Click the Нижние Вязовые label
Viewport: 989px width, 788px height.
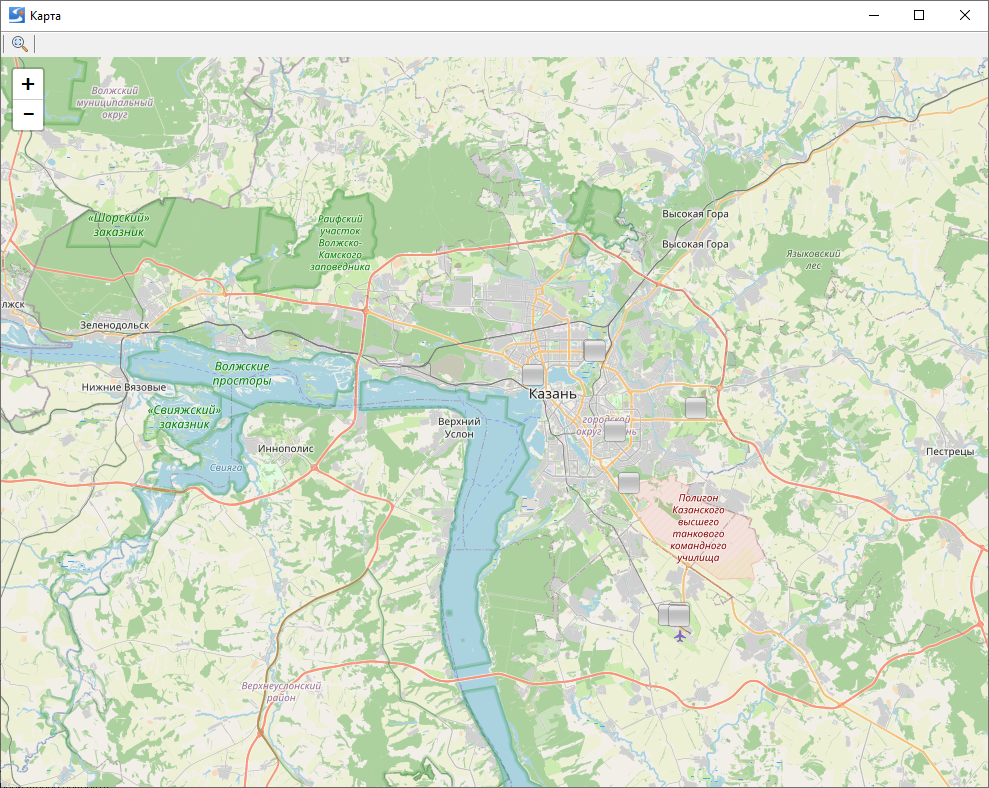124,387
